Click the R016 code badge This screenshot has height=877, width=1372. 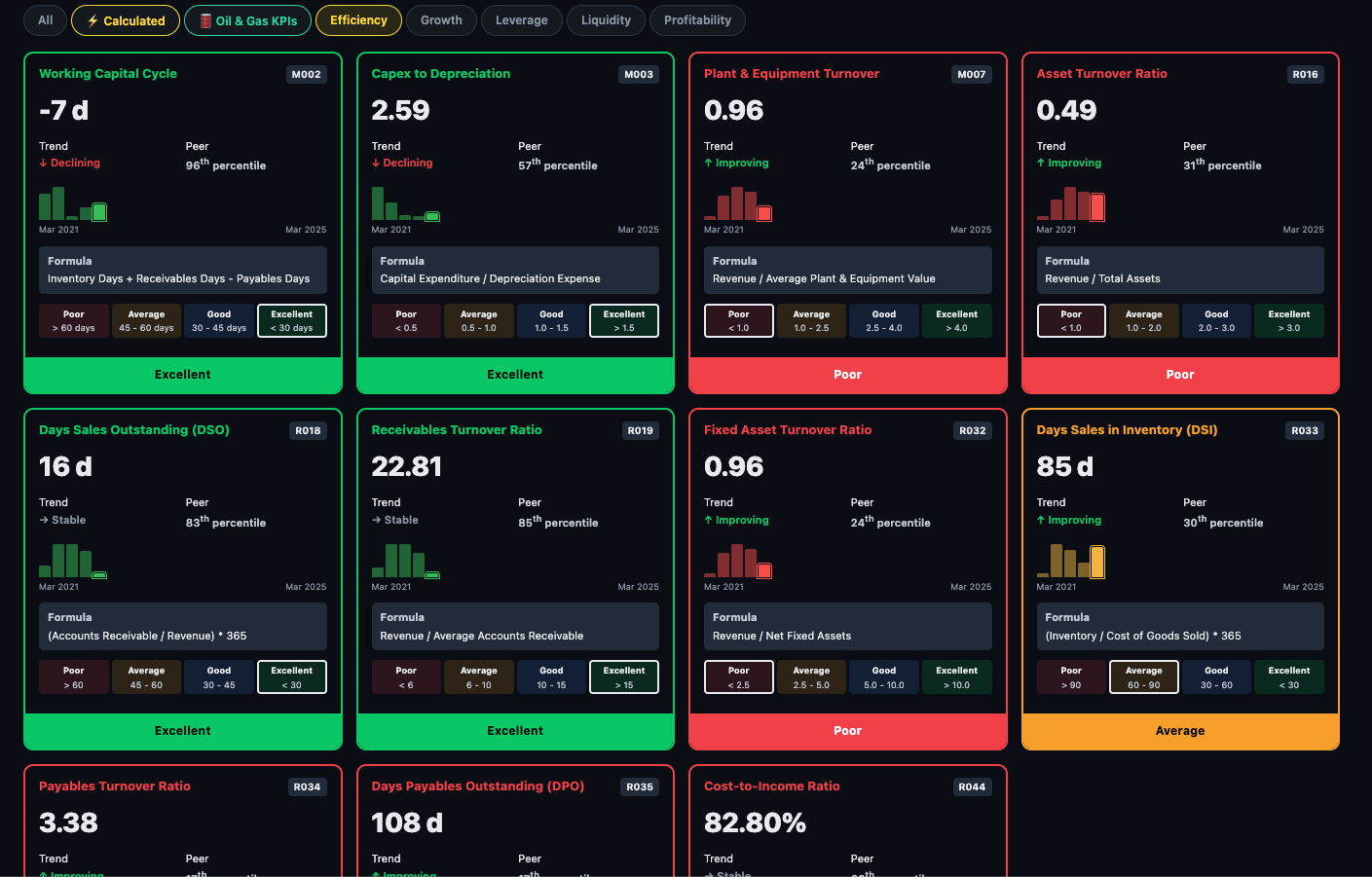(x=1305, y=74)
